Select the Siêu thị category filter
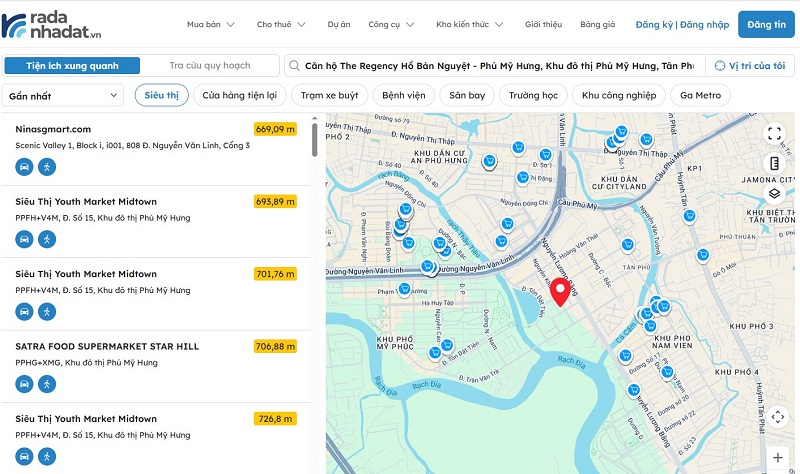800x474 pixels. [161, 96]
